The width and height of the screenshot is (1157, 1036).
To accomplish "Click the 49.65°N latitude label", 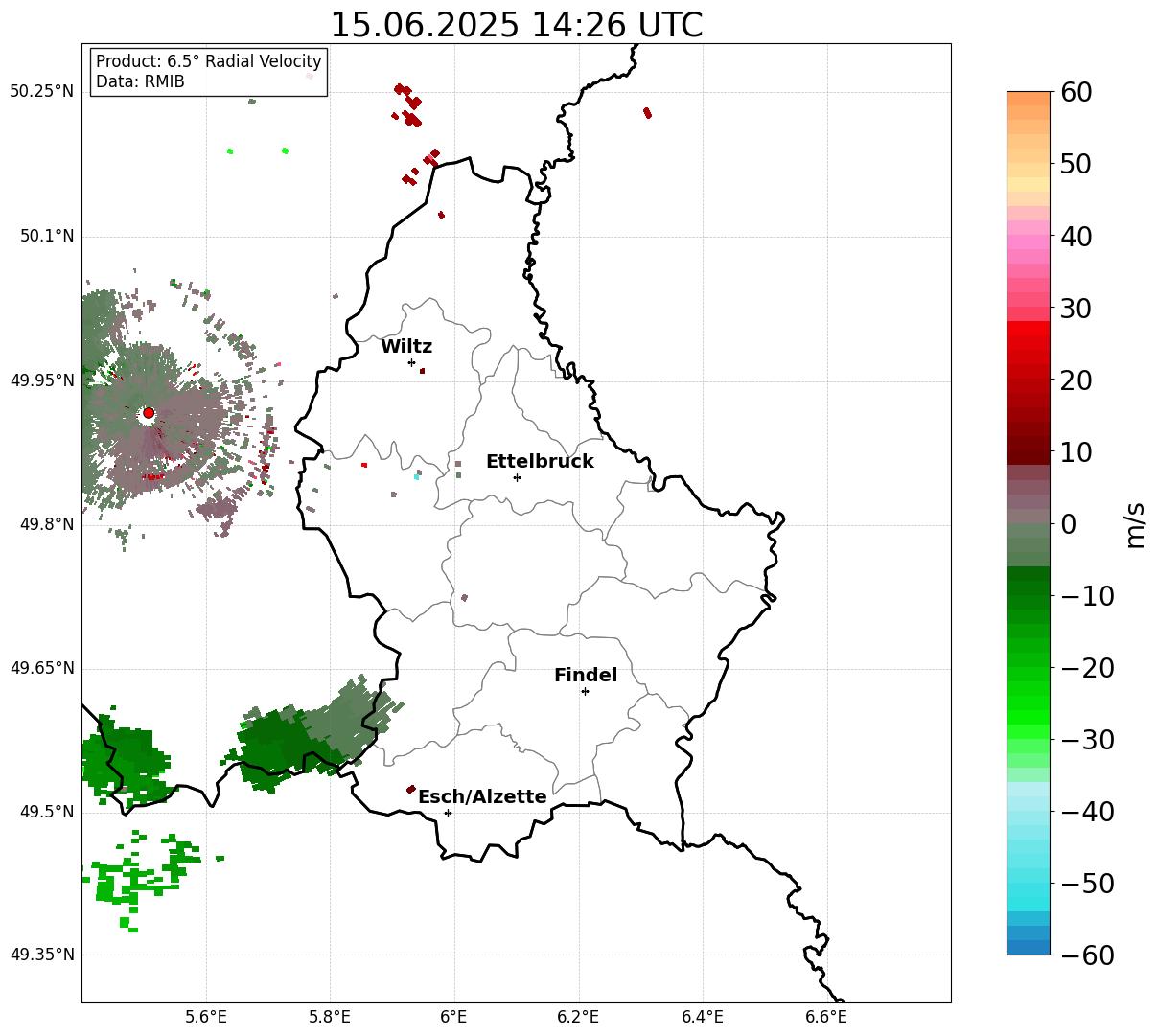I will pos(42,668).
